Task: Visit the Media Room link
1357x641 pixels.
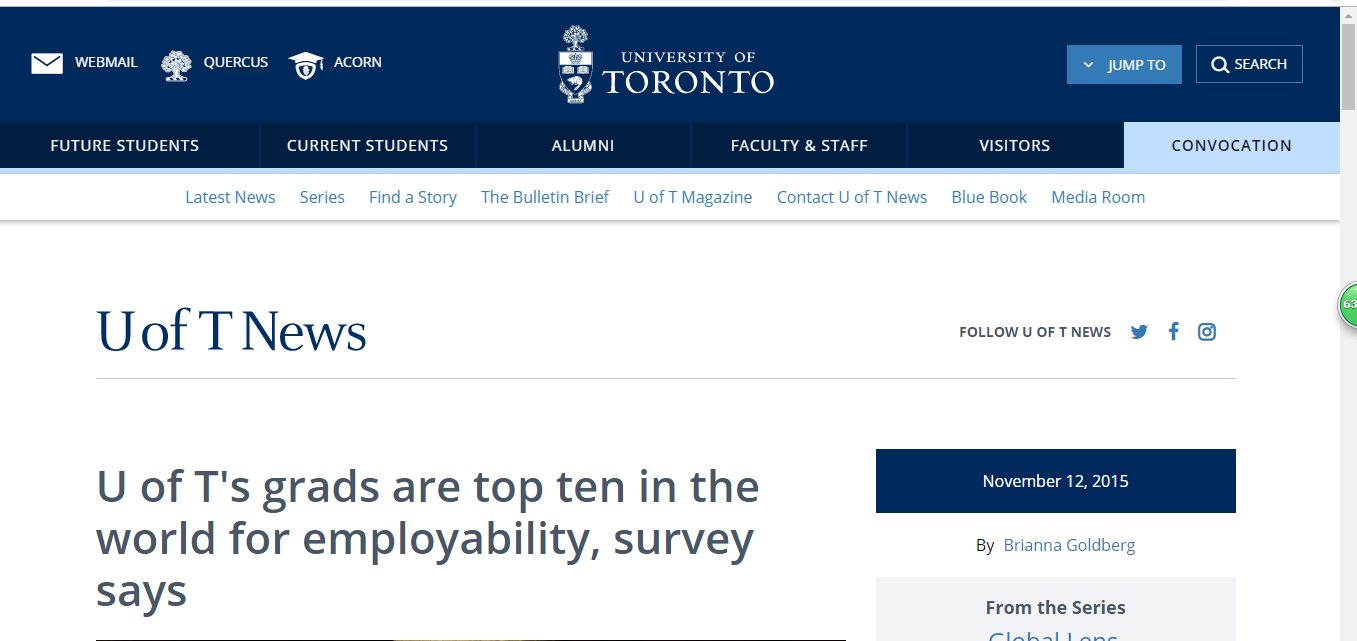Action: [1098, 197]
